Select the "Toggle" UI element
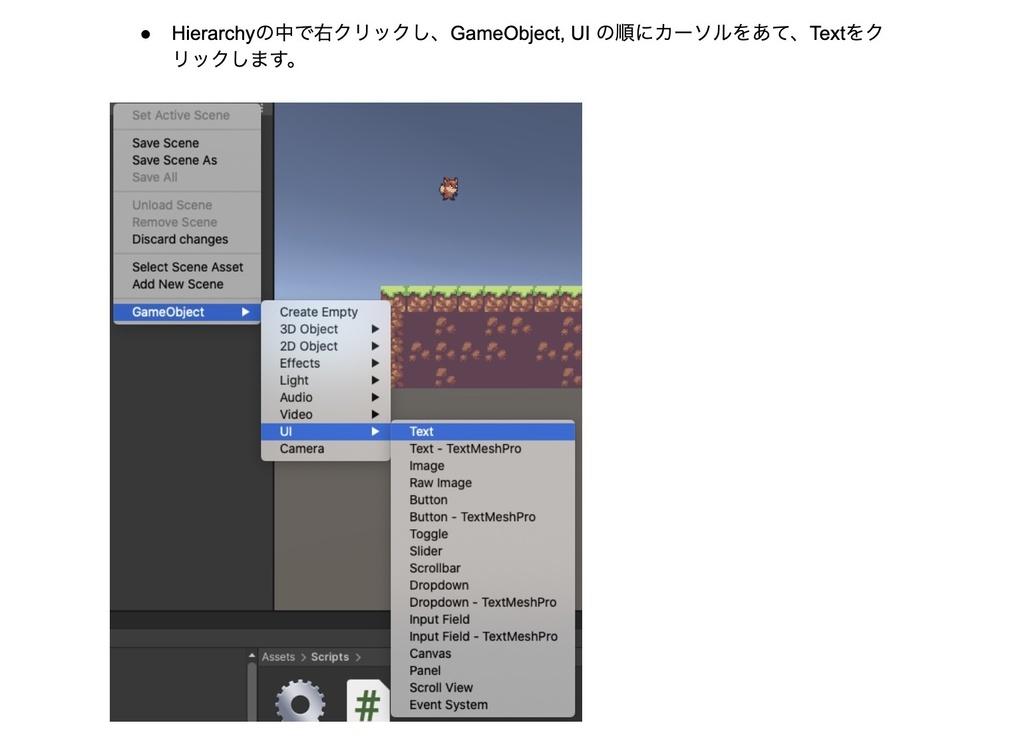The height and width of the screenshot is (737, 1024). pos(428,534)
